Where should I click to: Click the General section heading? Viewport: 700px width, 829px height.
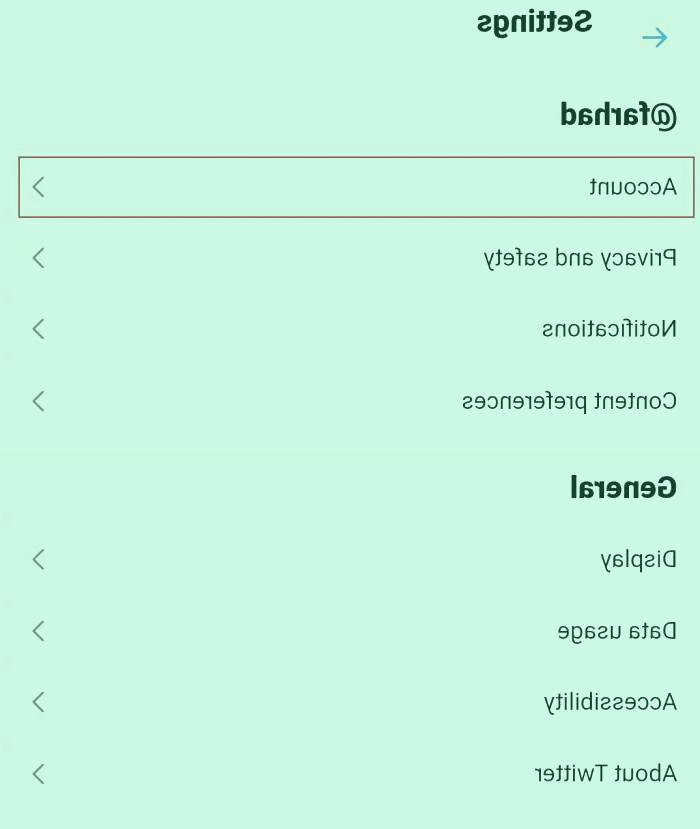(624, 488)
